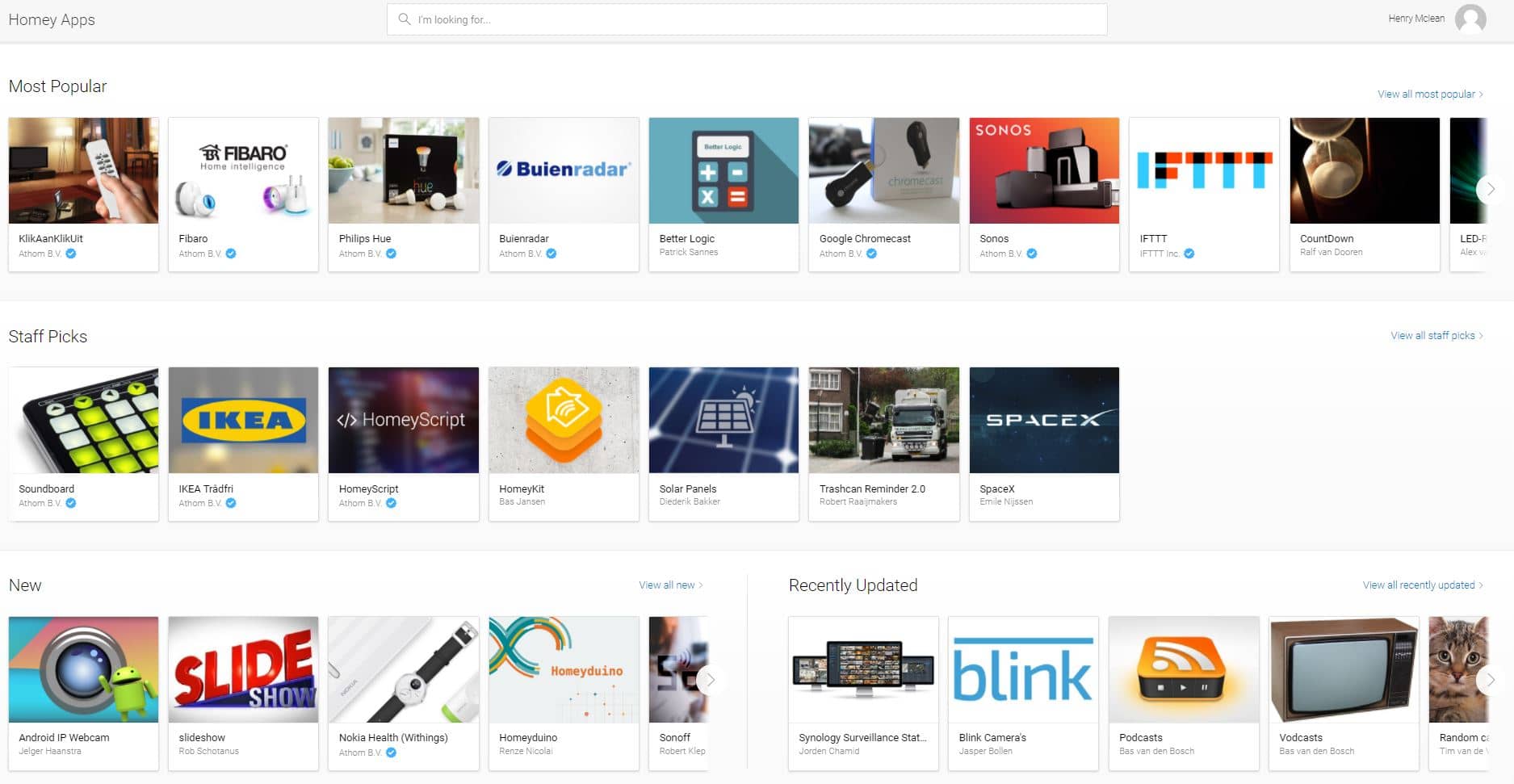This screenshot has width=1514, height=784.
Task: Open the Solar Panels icon card
Action: pyautogui.click(x=723, y=420)
